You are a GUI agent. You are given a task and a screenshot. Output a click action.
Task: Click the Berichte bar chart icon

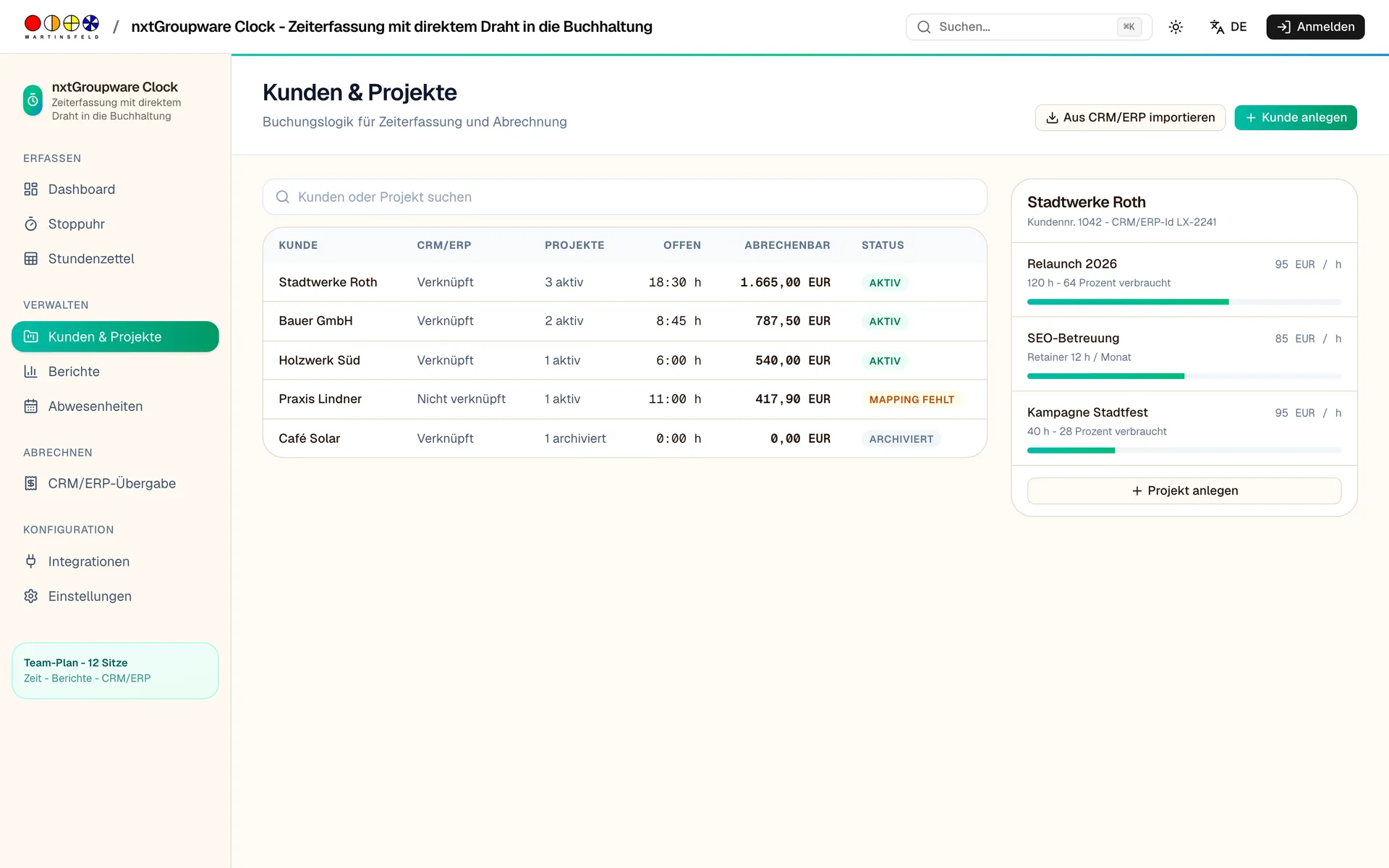pos(30,372)
